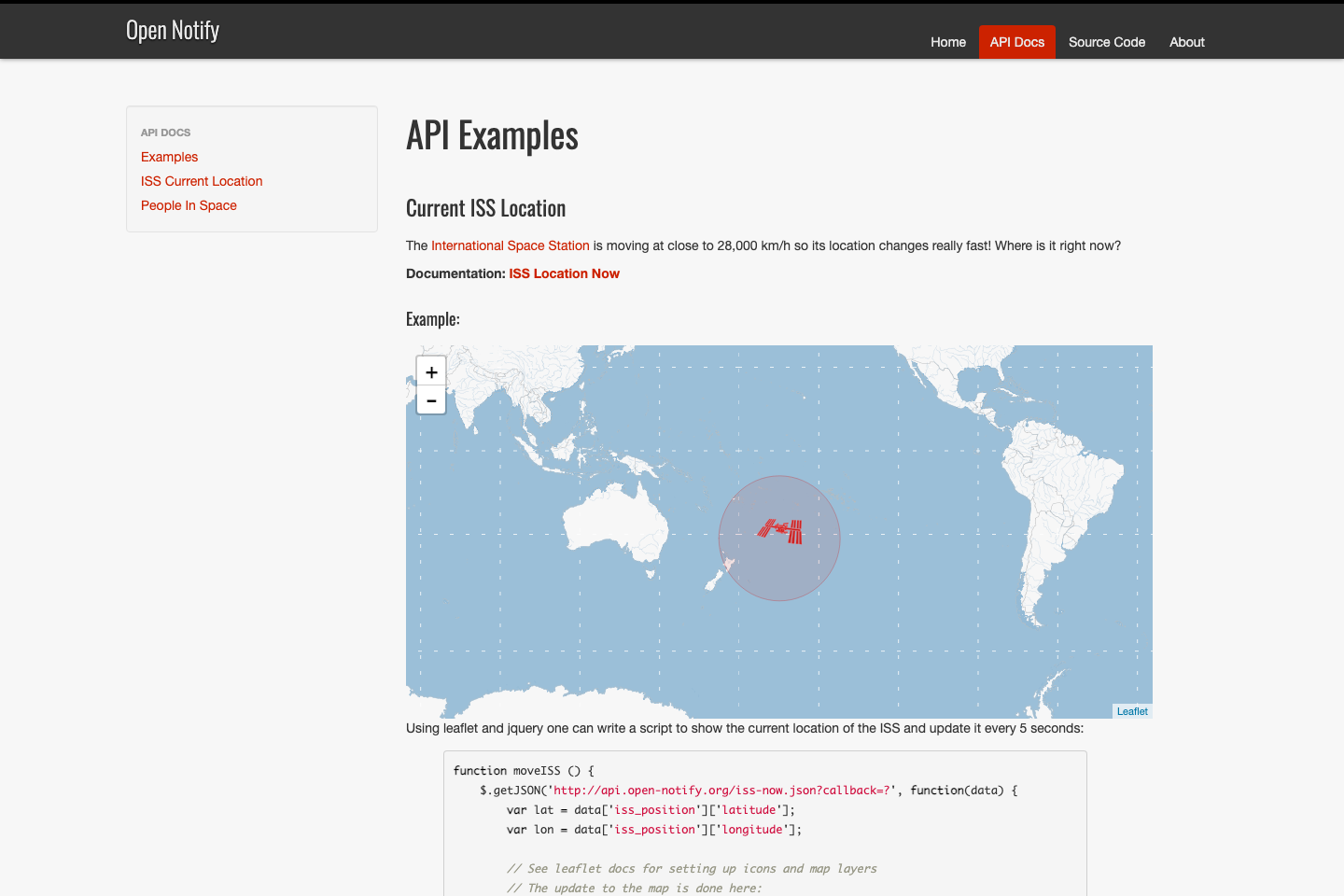The width and height of the screenshot is (1344, 896).
Task: Open ISS Current Location from the sidebar
Action: click(x=202, y=181)
